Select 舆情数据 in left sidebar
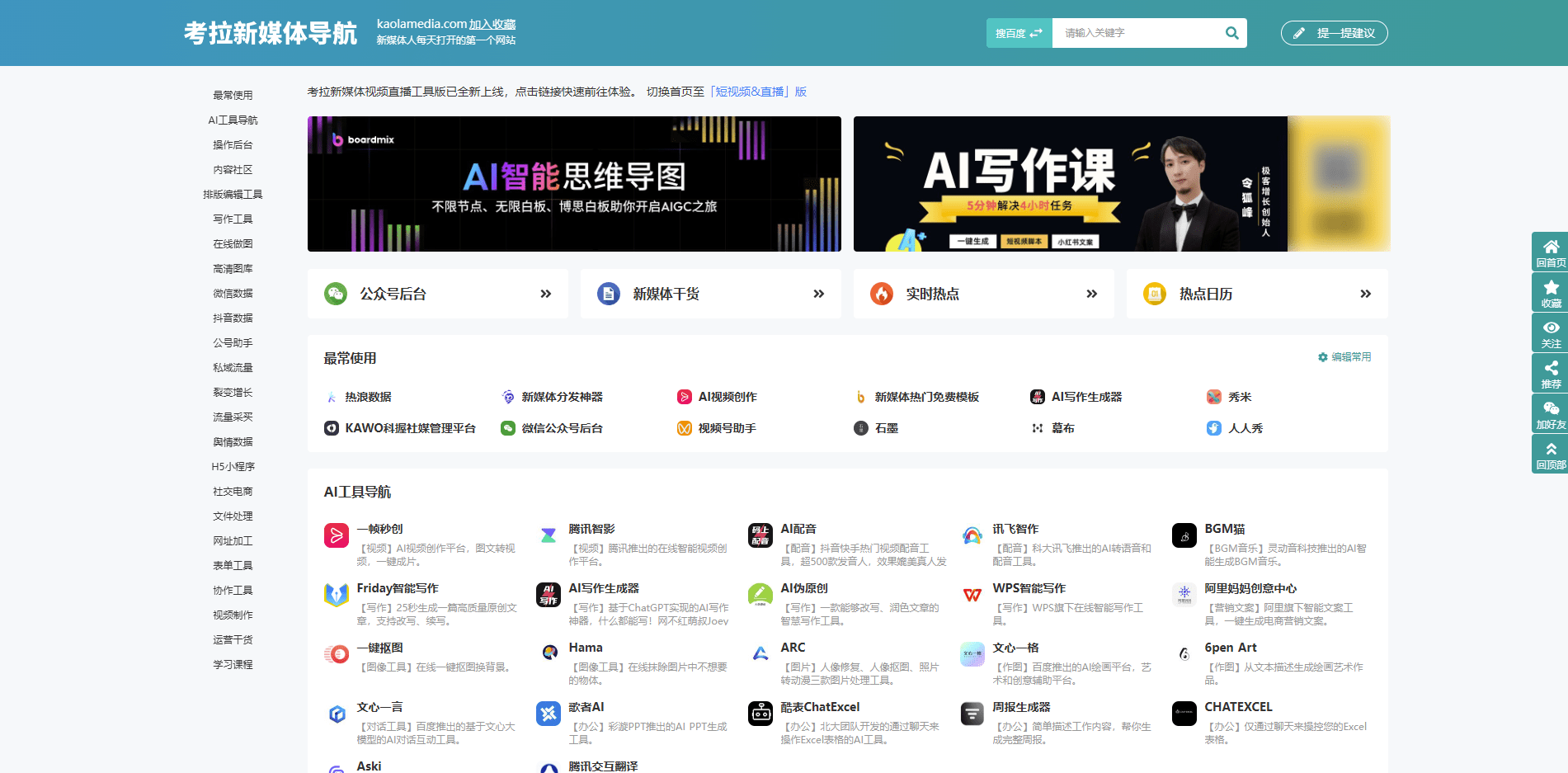The height and width of the screenshot is (773, 1568). [x=233, y=441]
